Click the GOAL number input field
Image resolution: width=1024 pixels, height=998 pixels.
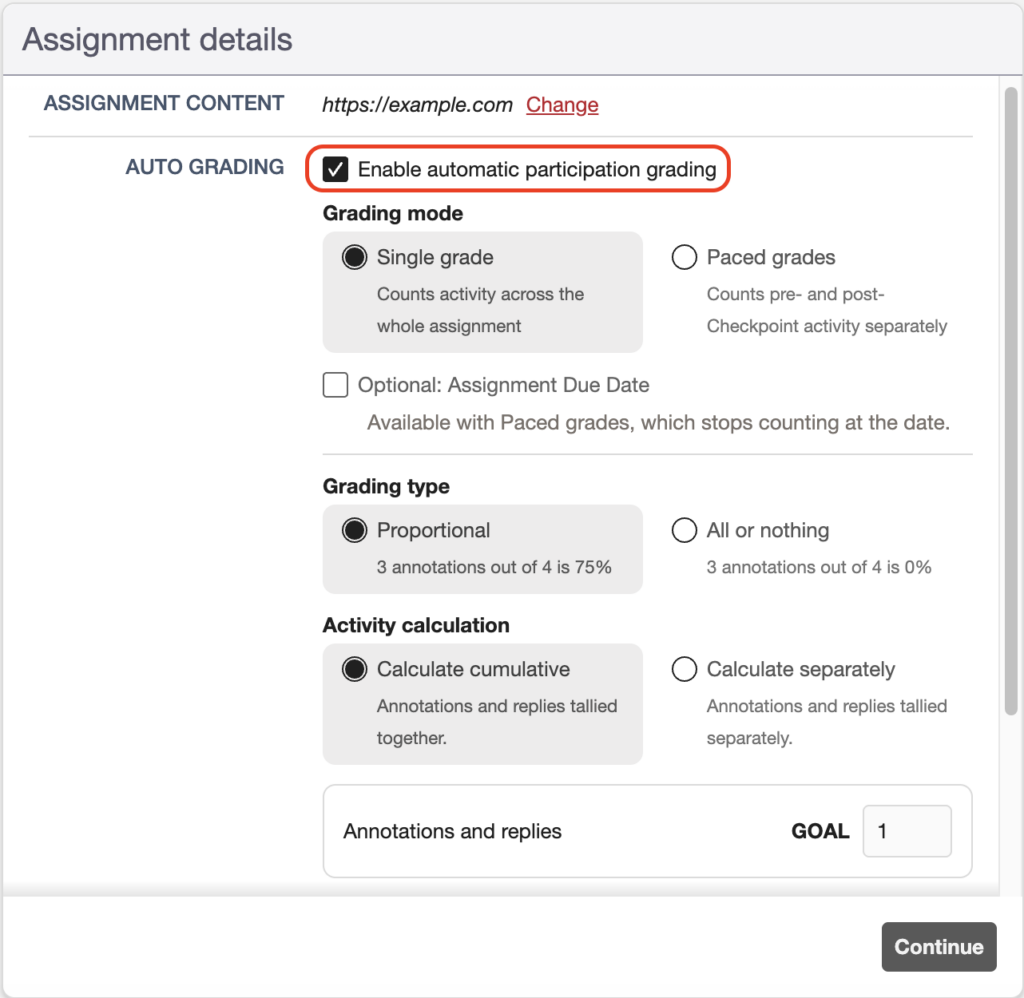click(x=906, y=831)
